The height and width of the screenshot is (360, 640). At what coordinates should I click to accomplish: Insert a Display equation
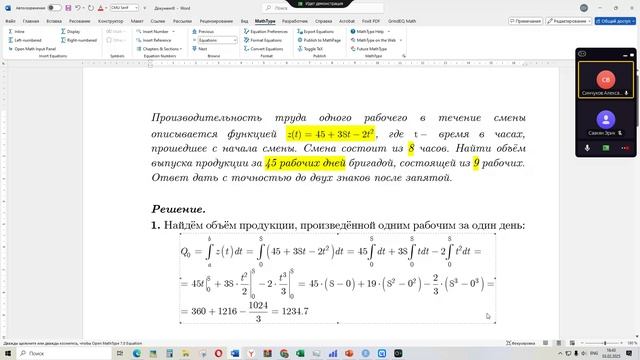coord(70,31)
